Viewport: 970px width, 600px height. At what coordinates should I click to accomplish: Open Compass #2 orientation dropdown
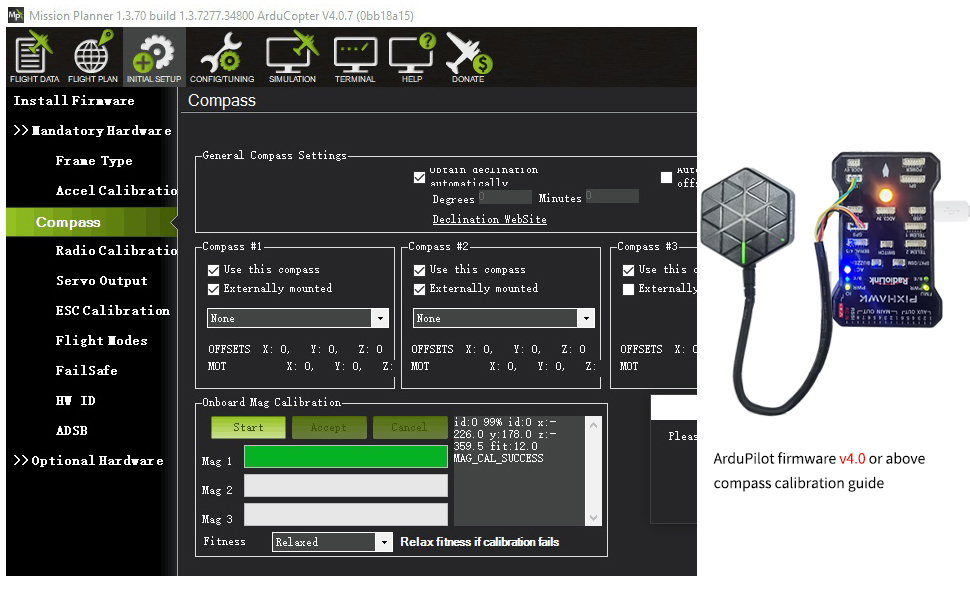[504, 318]
